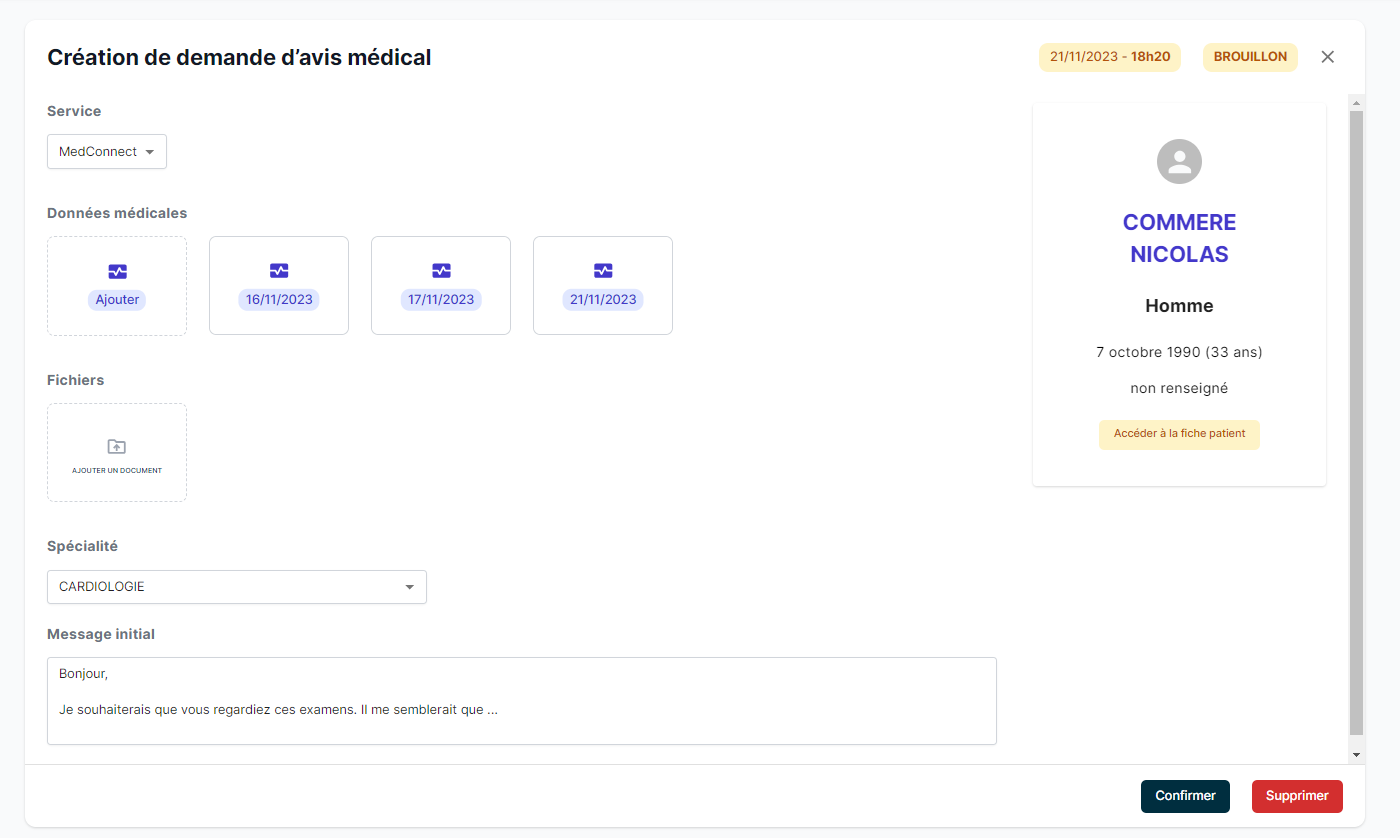Click the 21/11/2023 - 18h20 timestamp badge

1109,57
